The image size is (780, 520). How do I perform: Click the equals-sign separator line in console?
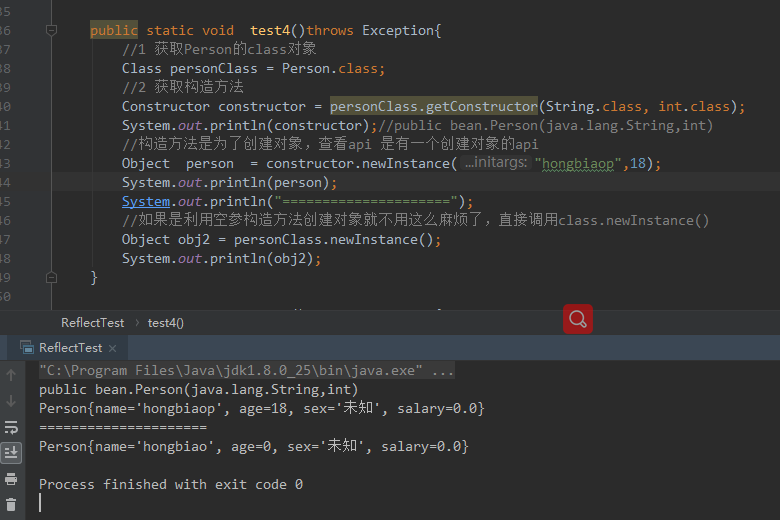coord(123,427)
